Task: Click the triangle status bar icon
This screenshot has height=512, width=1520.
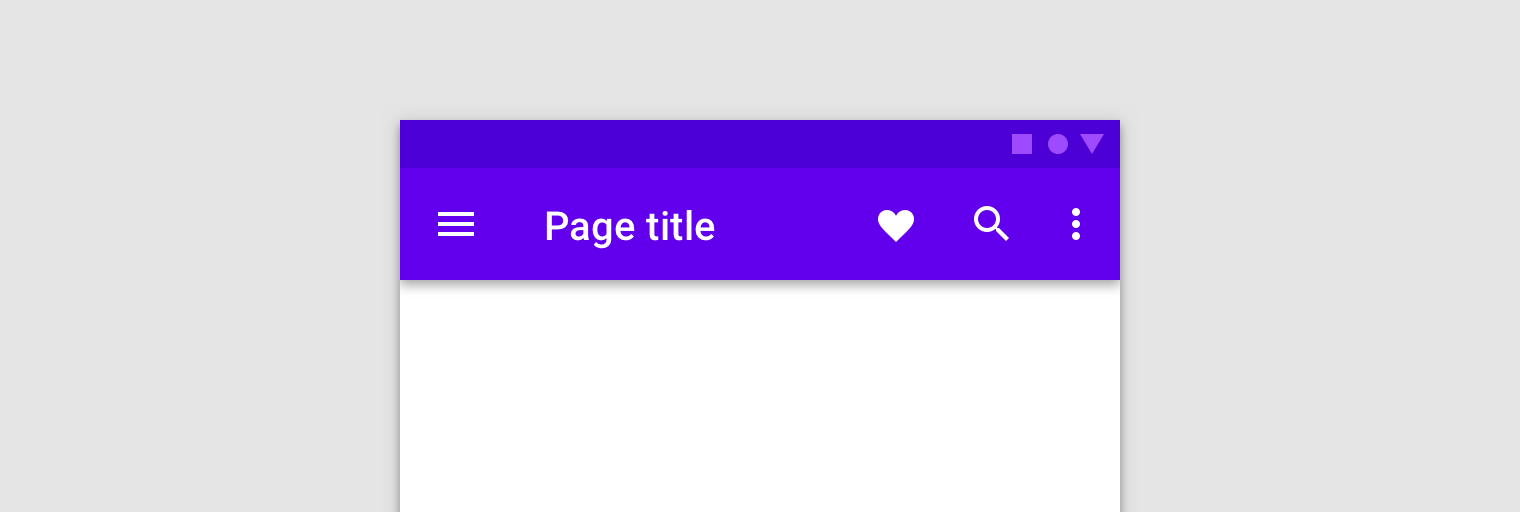Action: (1092, 144)
